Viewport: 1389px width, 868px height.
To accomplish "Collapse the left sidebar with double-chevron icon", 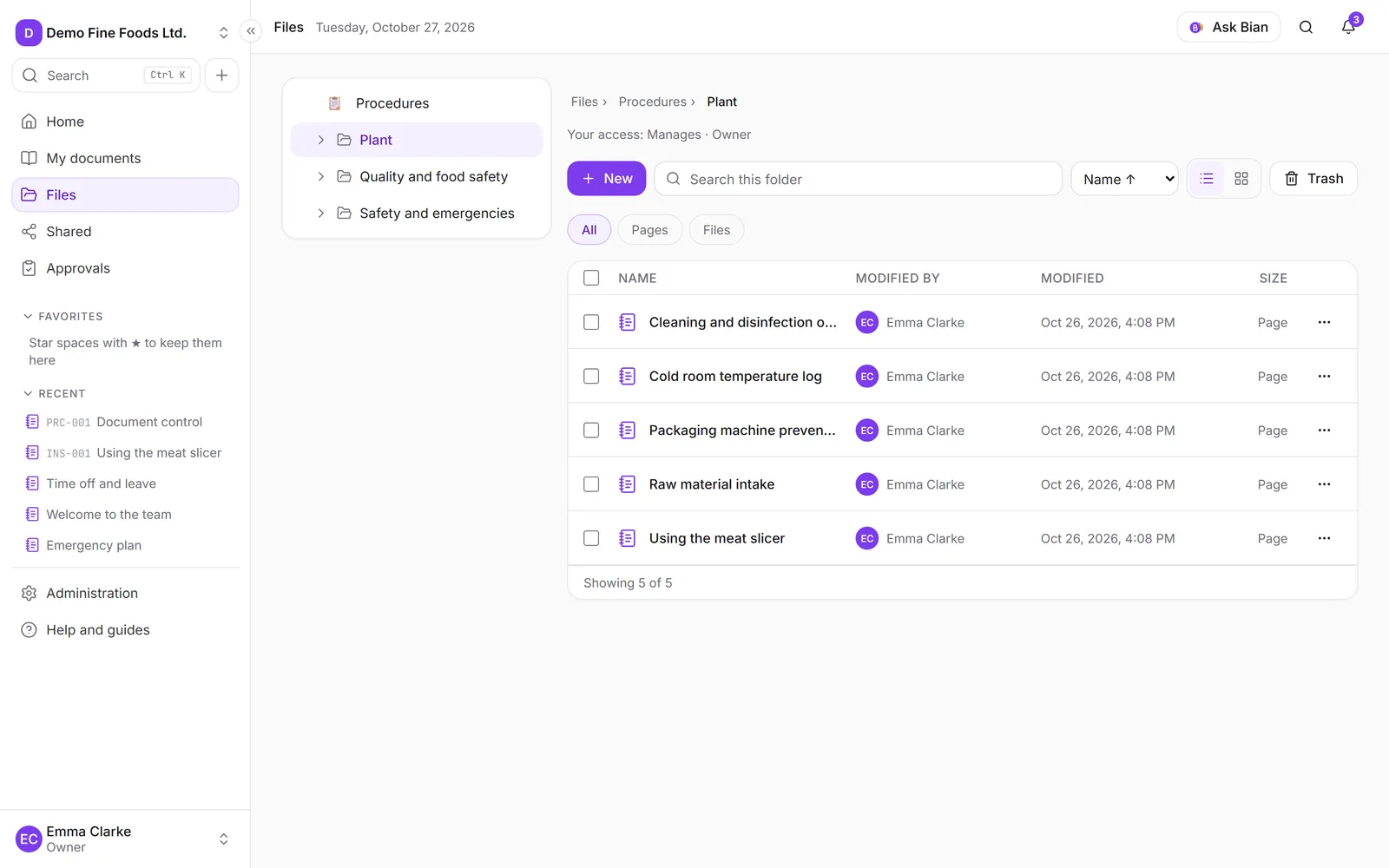I will click(x=251, y=31).
